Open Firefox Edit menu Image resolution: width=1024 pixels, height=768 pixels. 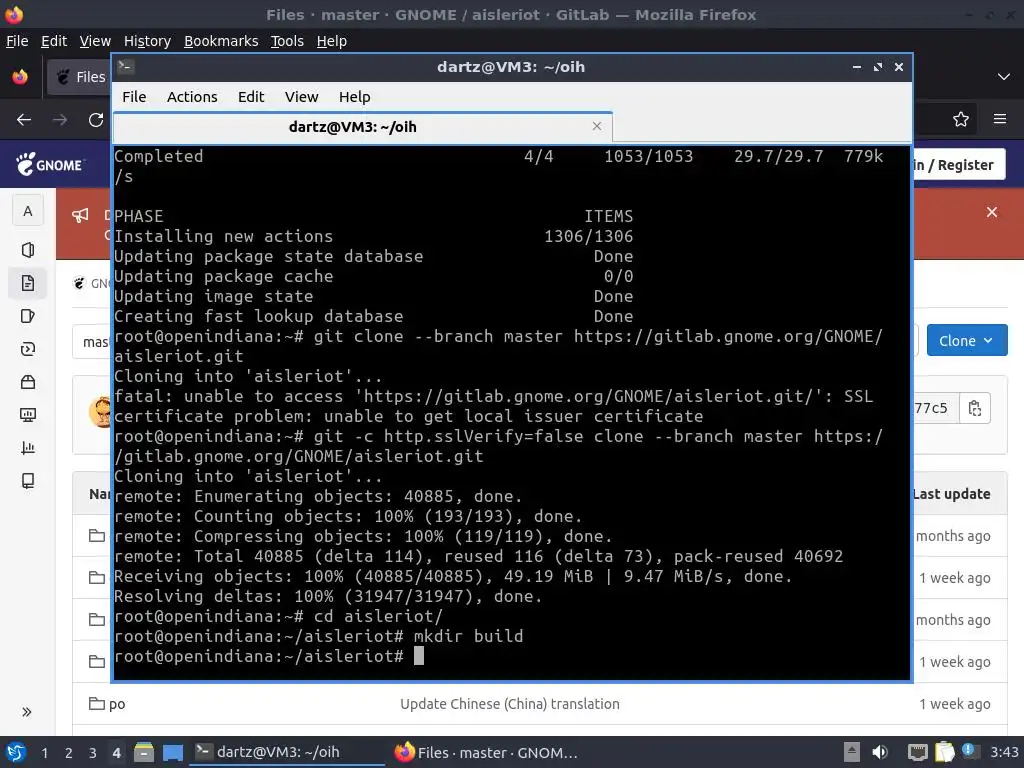pyautogui.click(x=54, y=41)
